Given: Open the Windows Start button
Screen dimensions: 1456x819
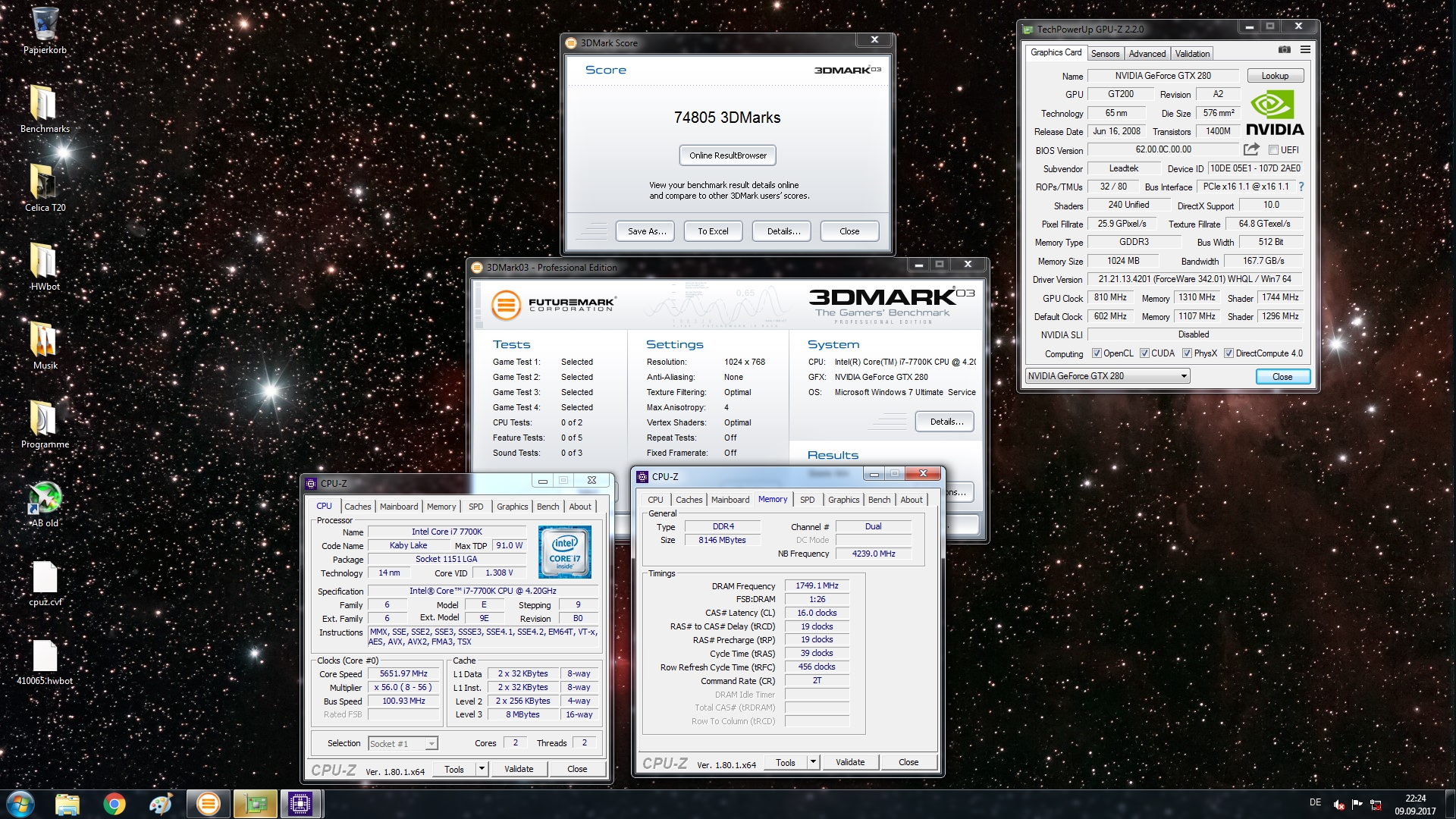Looking at the screenshot, I should [x=20, y=804].
